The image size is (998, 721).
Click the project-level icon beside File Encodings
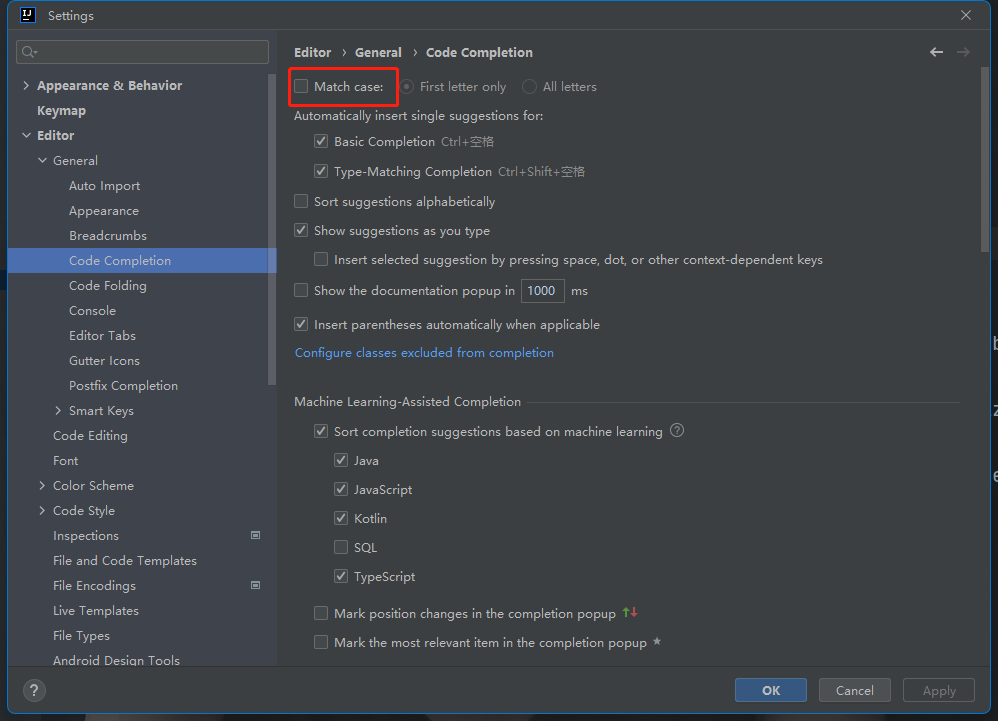coord(255,585)
